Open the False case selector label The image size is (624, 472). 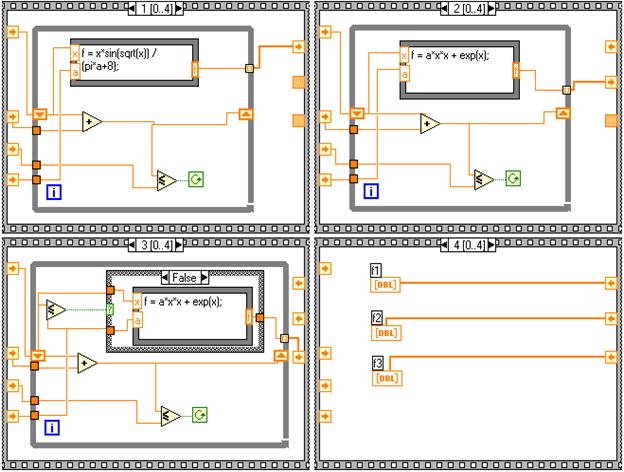[184, 277]
